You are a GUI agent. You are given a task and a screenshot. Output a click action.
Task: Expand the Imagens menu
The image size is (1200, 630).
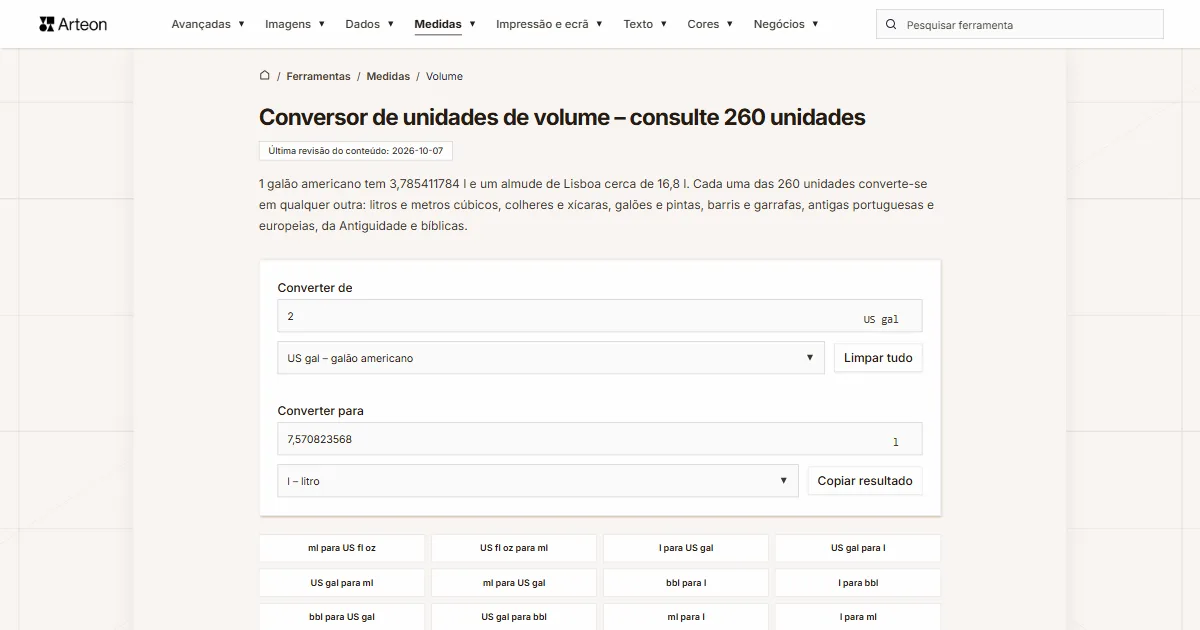point(295,24)
